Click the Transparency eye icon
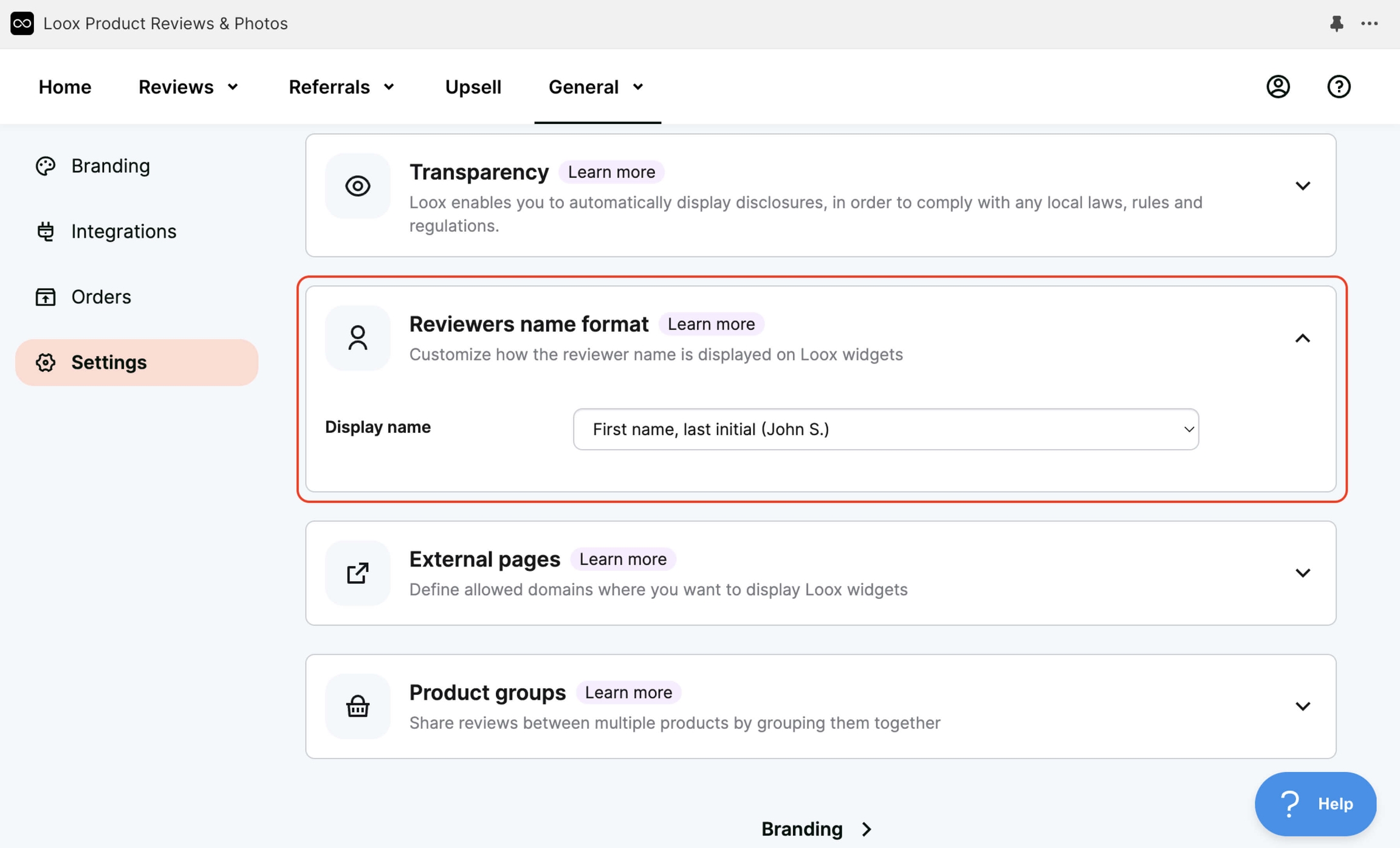Image resolution: width=1400 pixels, height=848 pixels. click(358, 186)
